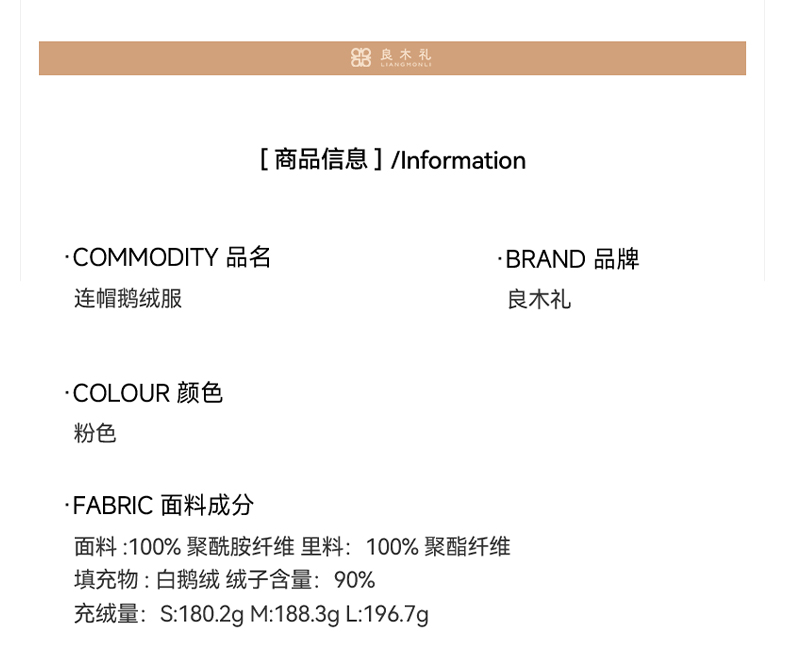790x660 pixels.
Task: Click the Liangmuli logo icon in banner
Action: pos(360,58)
